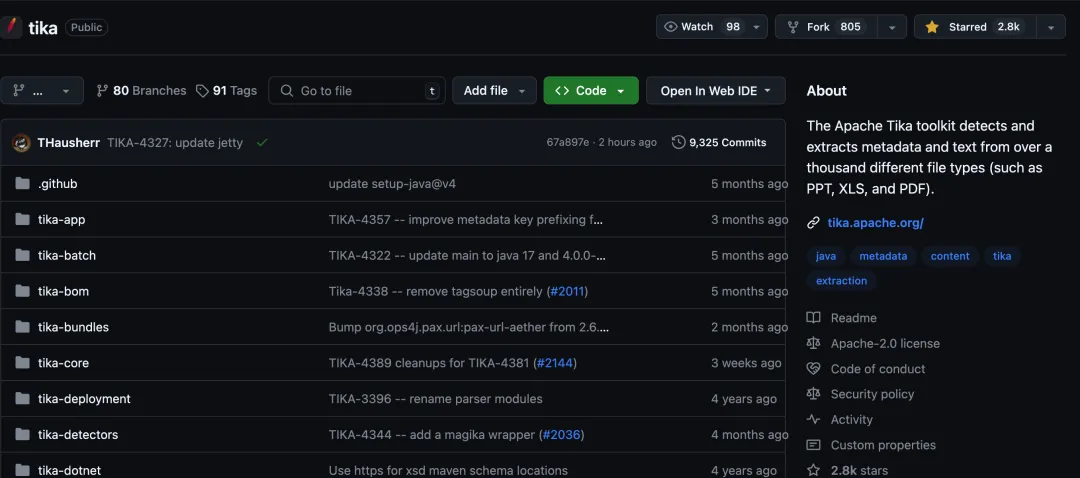
Task: Open pull request #2011 link
Action: (x=568, y=291)
